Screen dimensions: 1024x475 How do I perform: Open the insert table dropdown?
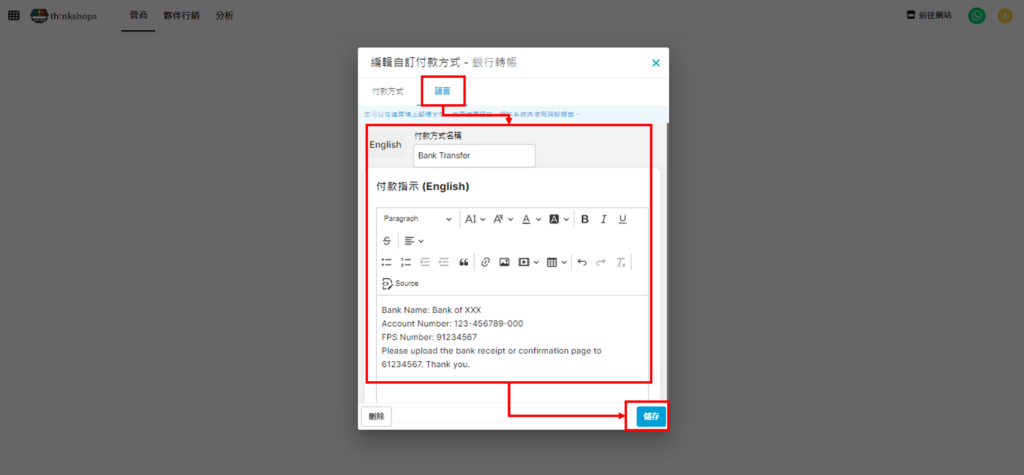click(x=557, y=262)
